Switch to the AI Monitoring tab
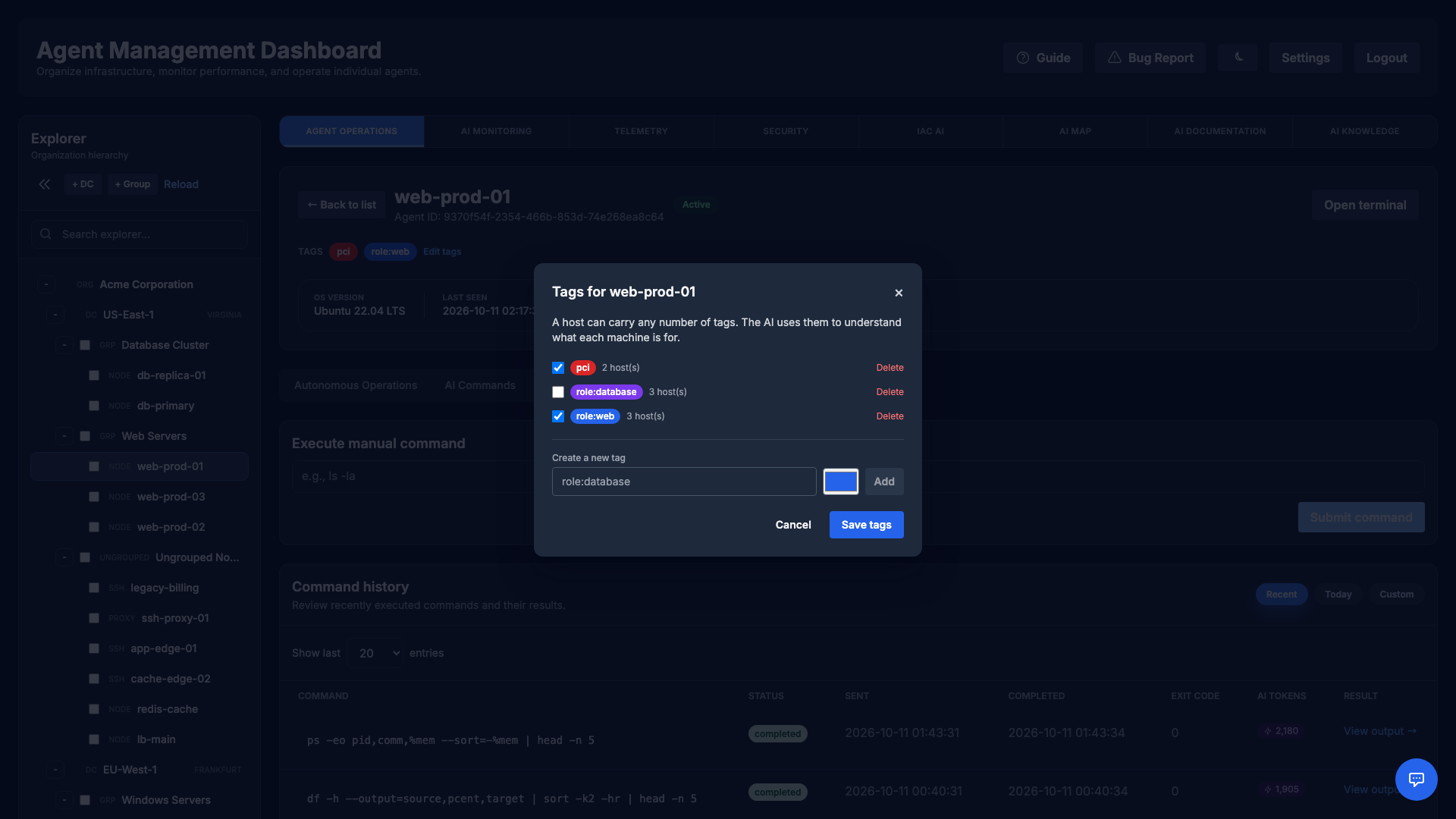 pyautogui.click(x=496, y=131)
